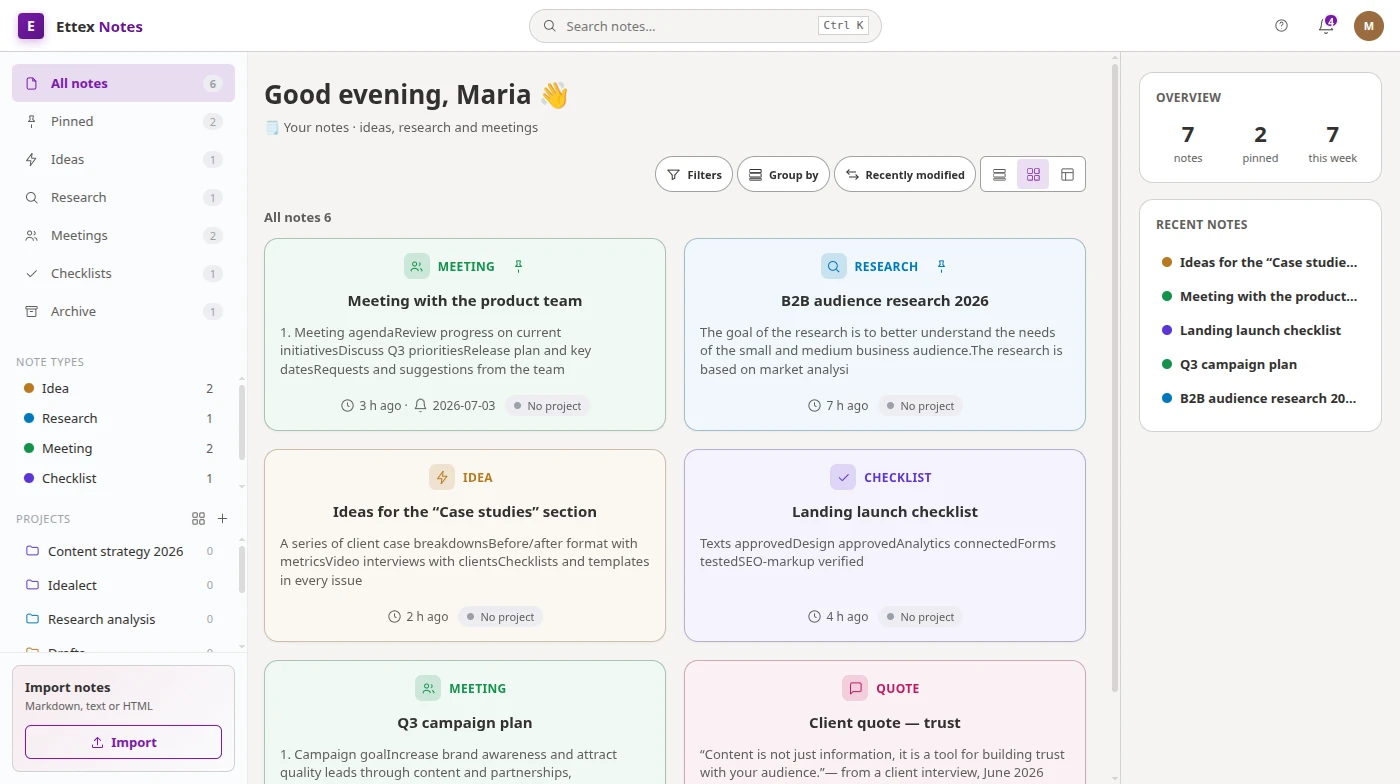Open Maria's profile avatar
This screenshot has width=1400, height=784.
click(x=1369, y=26)
